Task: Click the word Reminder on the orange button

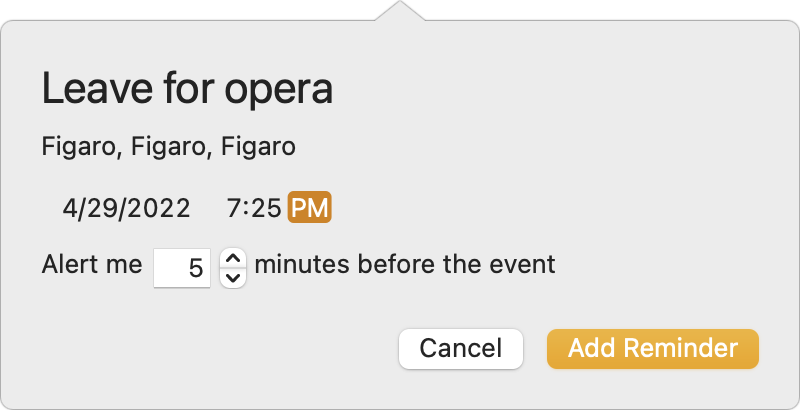Action: click(x=681, y=348)
